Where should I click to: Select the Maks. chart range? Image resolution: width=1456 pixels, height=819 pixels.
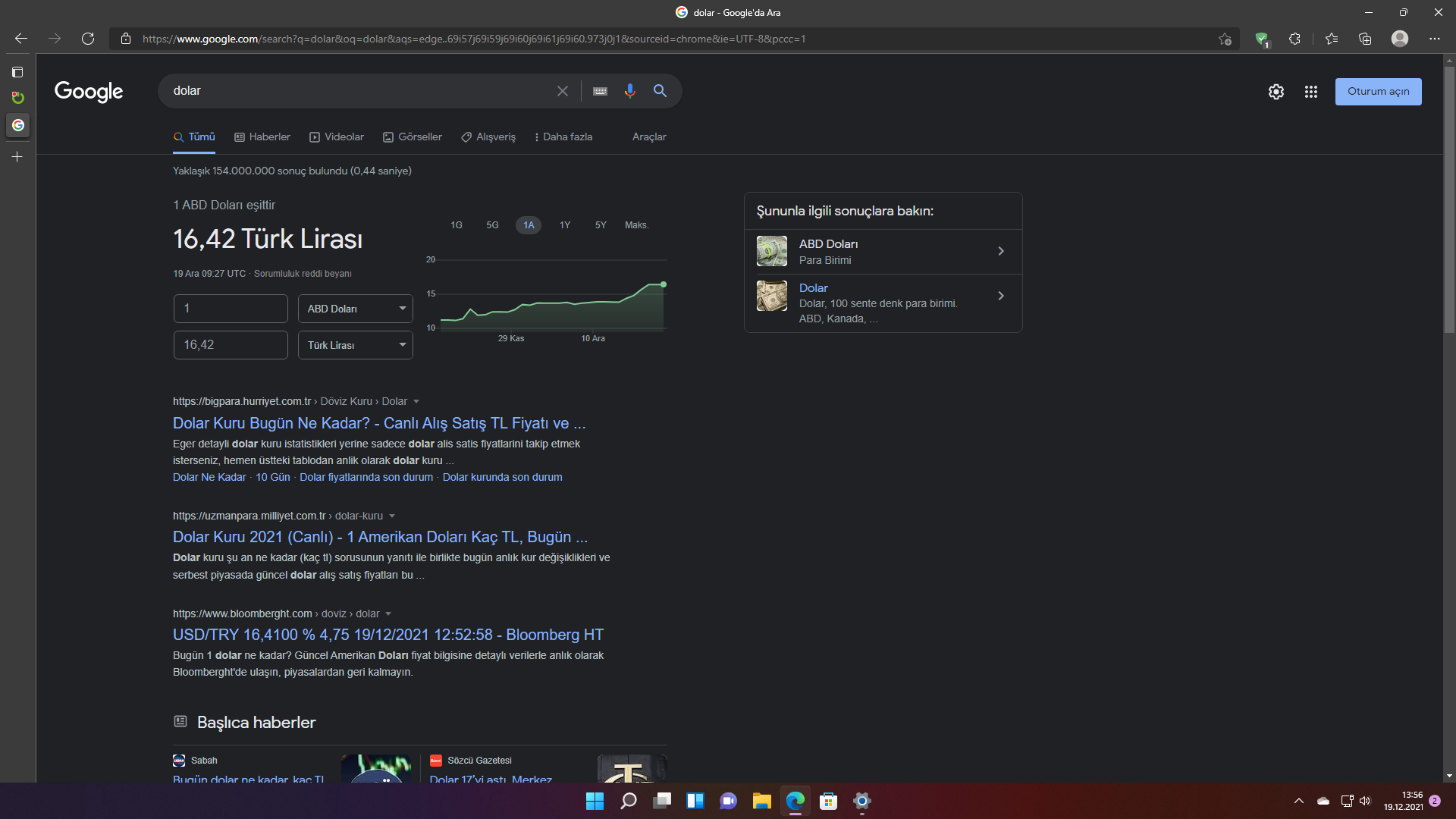[x=636, y=225]
